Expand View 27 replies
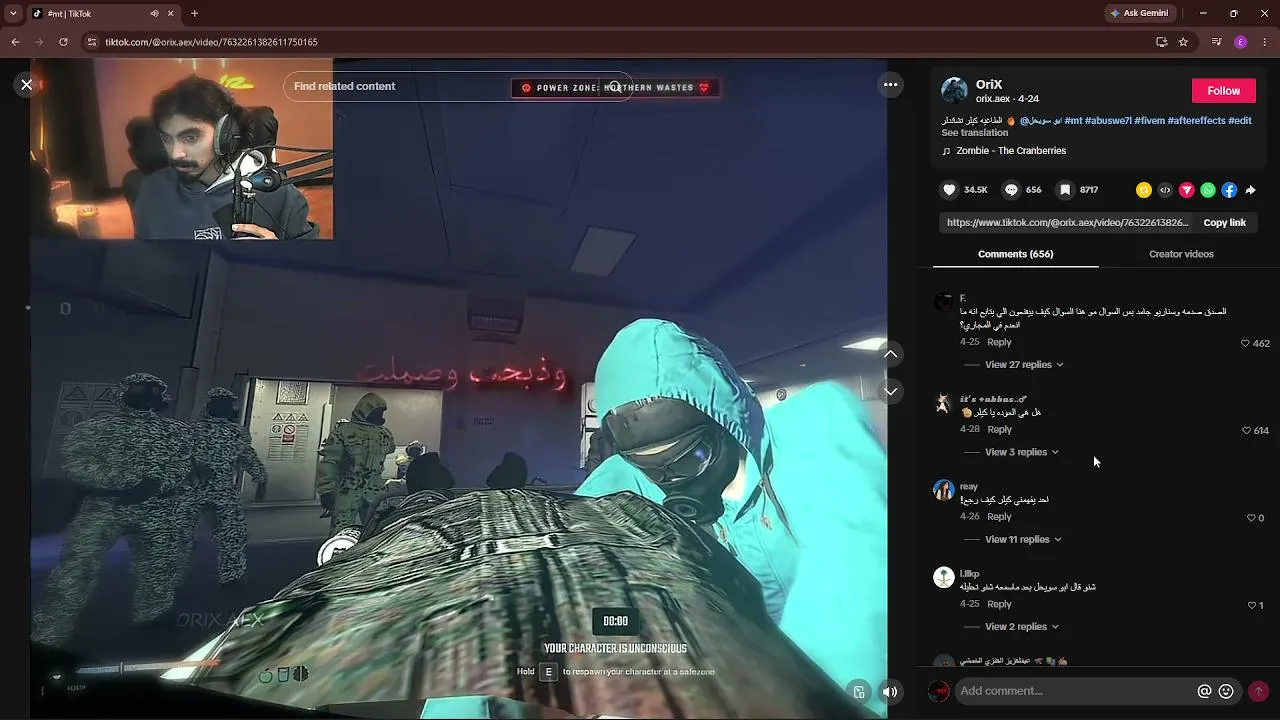Image resolution: width=1280 pixels, height=720 pixels. (x=1024, y=365)
